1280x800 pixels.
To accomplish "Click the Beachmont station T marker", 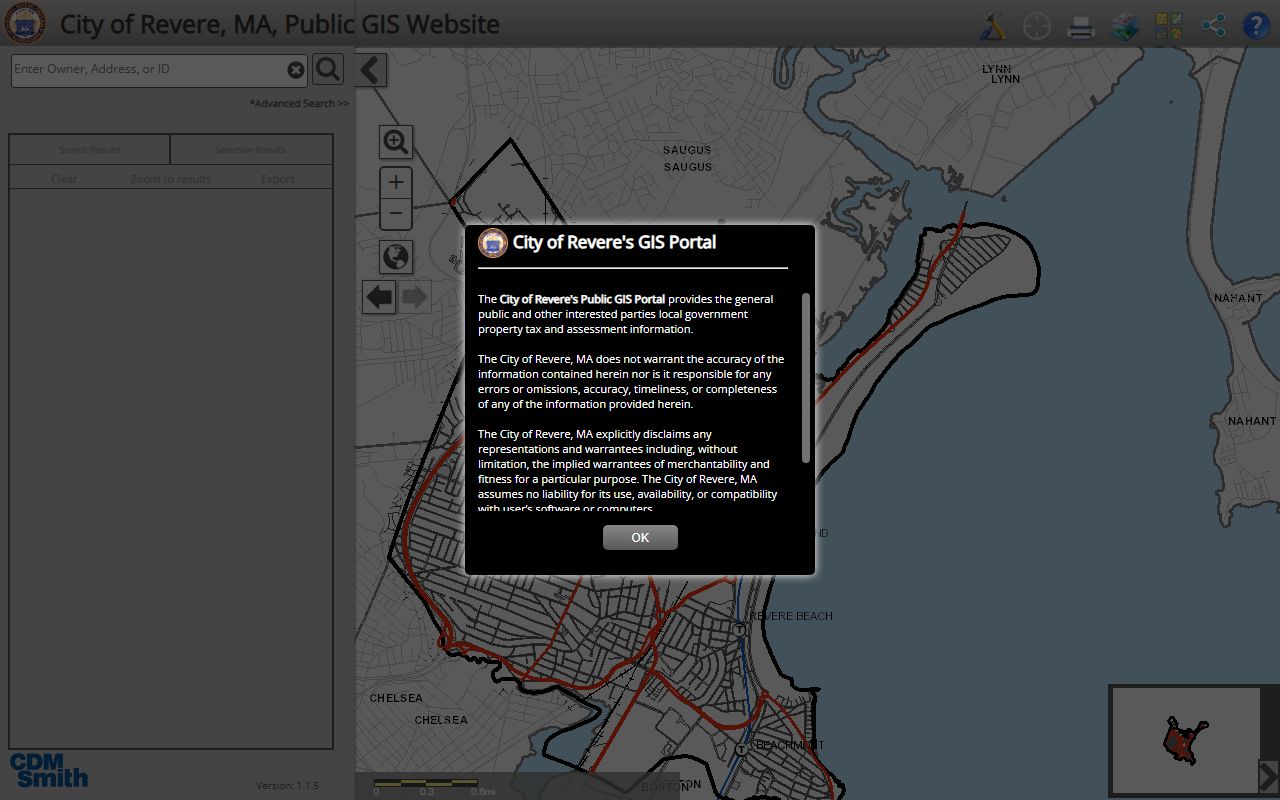I will tap(742, 749).
